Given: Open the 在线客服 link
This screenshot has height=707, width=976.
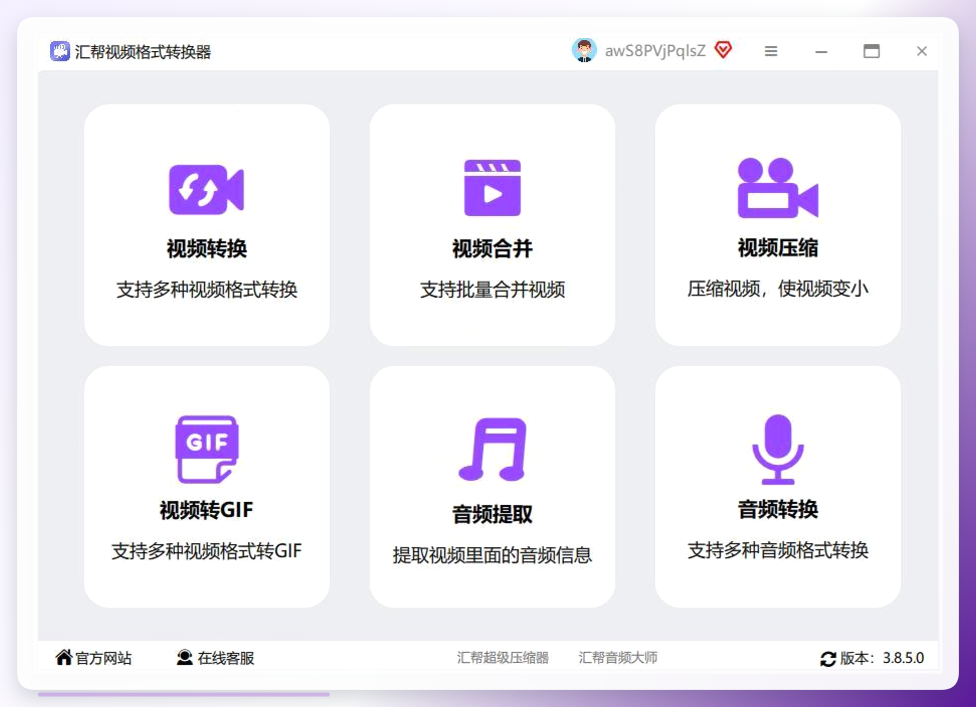Looking at the screenshot, I should click(226, 658).
